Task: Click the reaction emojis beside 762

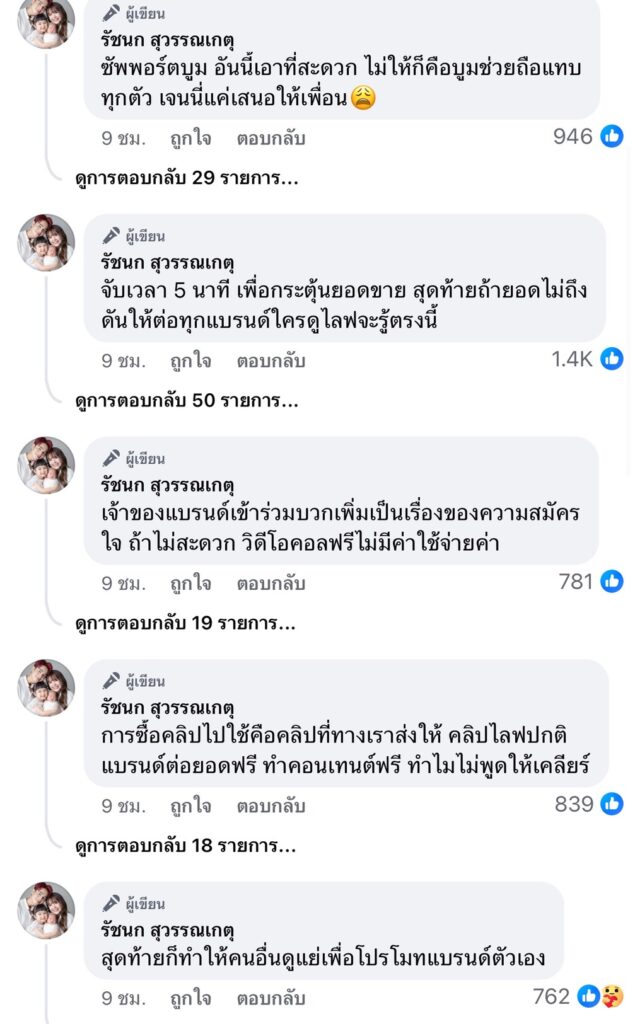Action: pos(601,996)
